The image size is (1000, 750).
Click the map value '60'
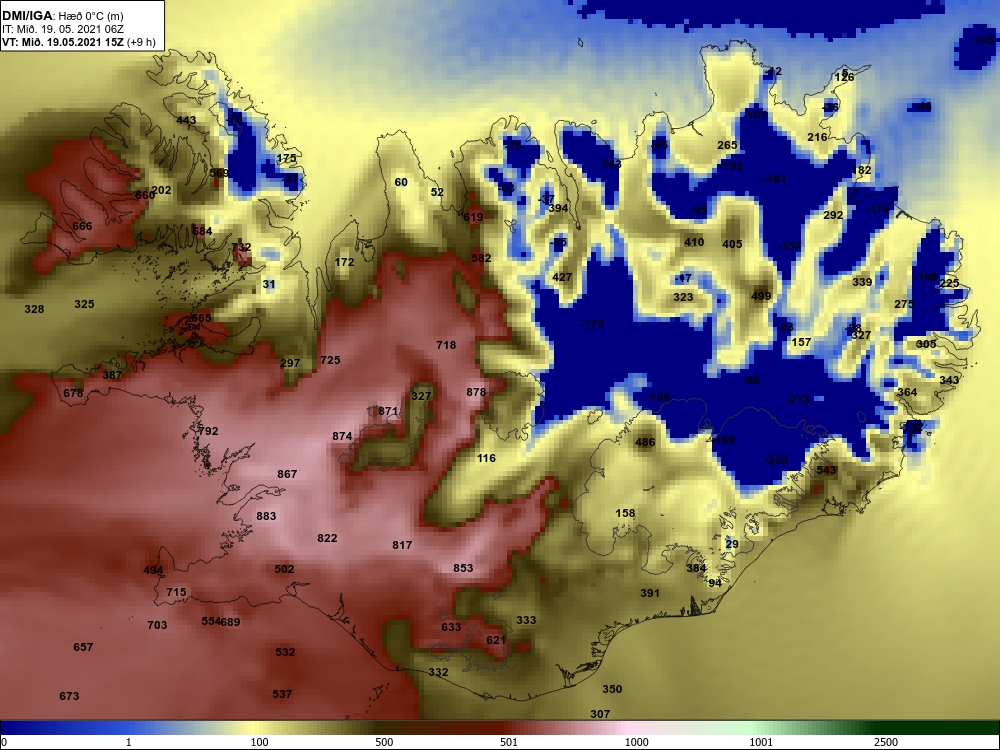pyautogui.click(x=401, y=182)
